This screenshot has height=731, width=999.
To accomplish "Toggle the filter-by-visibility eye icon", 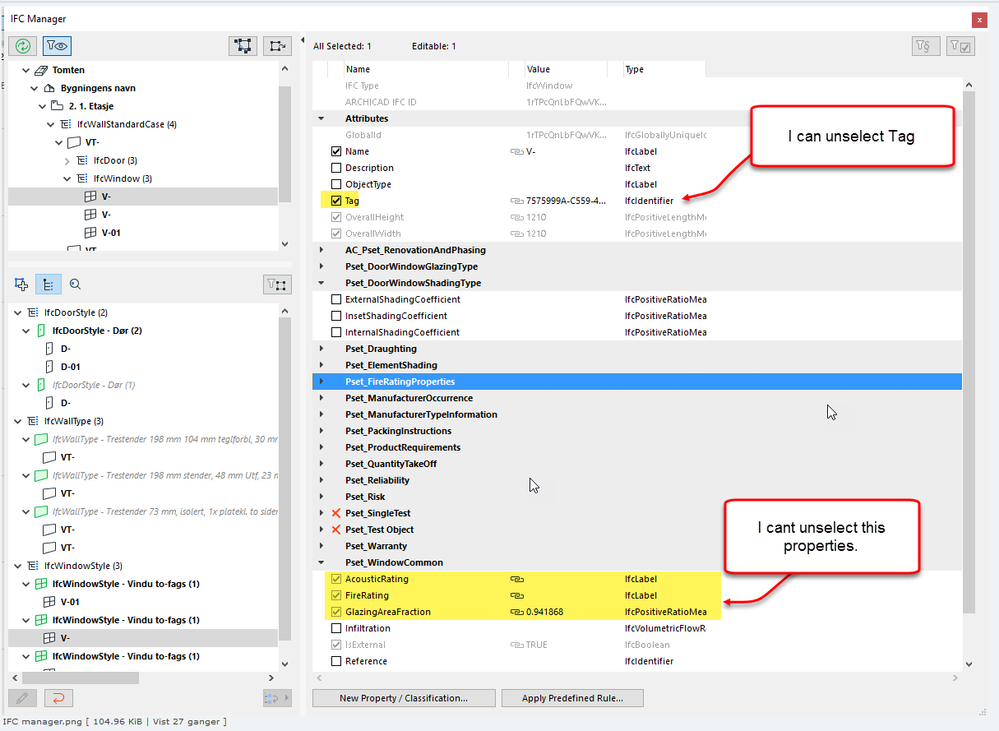I will click(57, 46).
